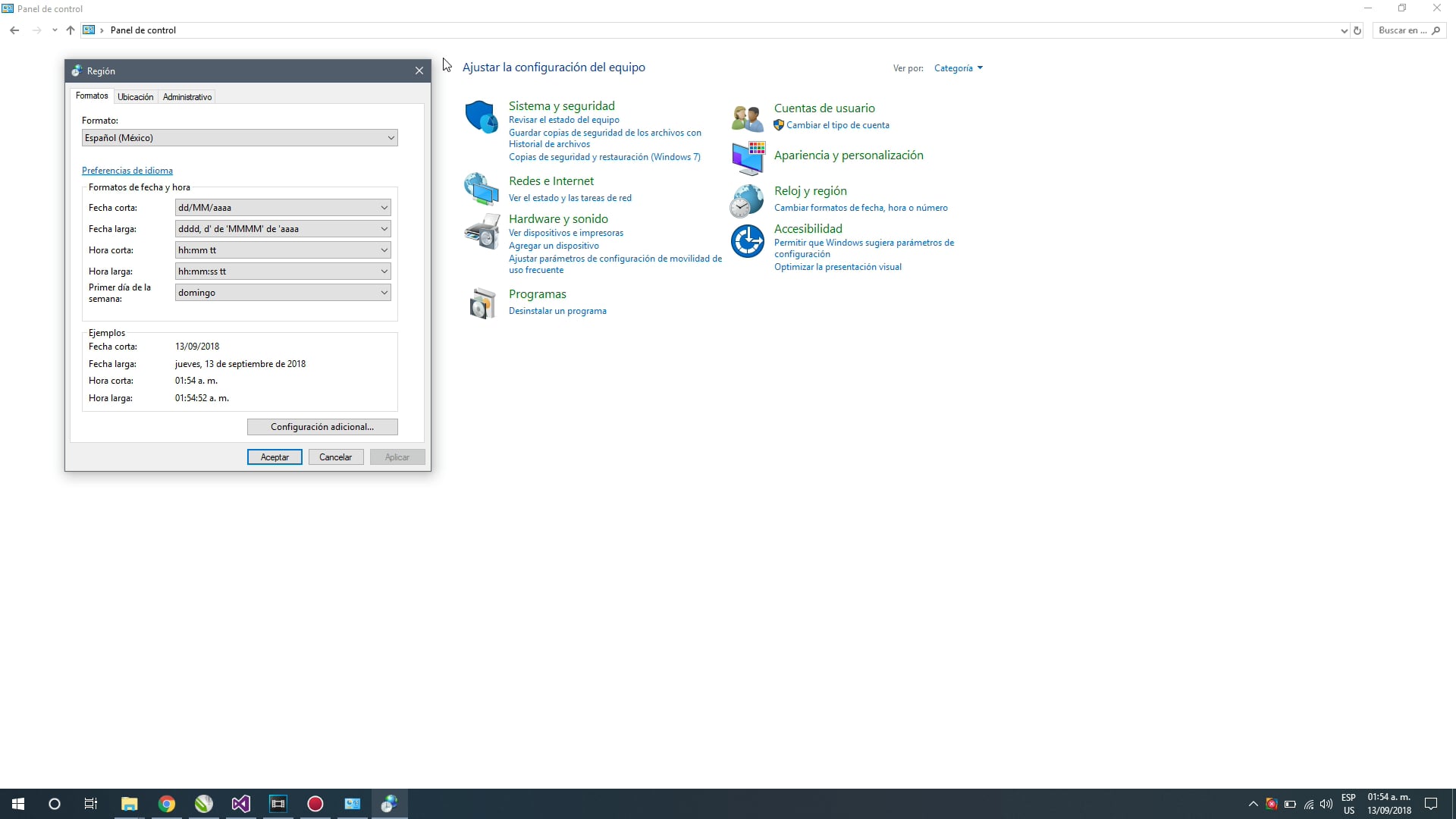This screenshot has height=819, width=1456.
Task: Expand the Fecha corta format dropdown
Action: 283,208
